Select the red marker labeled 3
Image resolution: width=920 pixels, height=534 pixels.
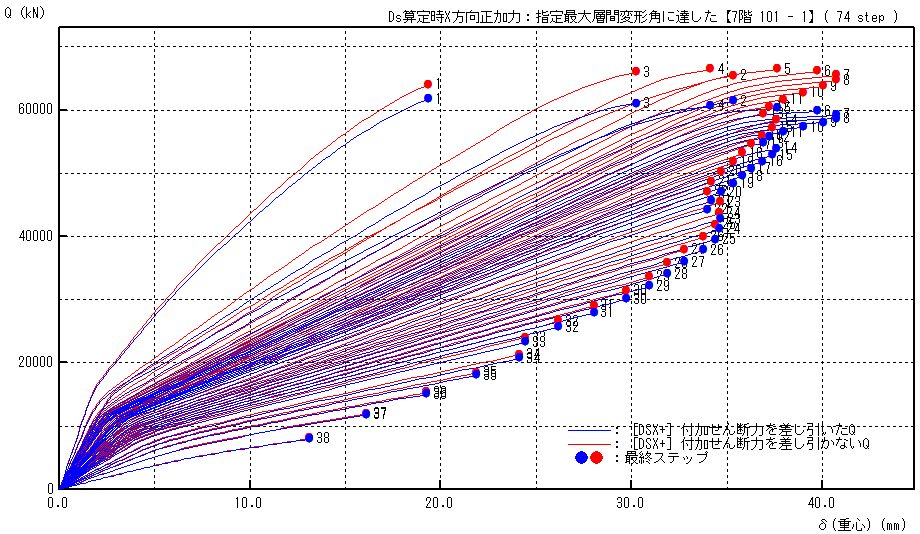pyautogui.click(x=635, y=71)
